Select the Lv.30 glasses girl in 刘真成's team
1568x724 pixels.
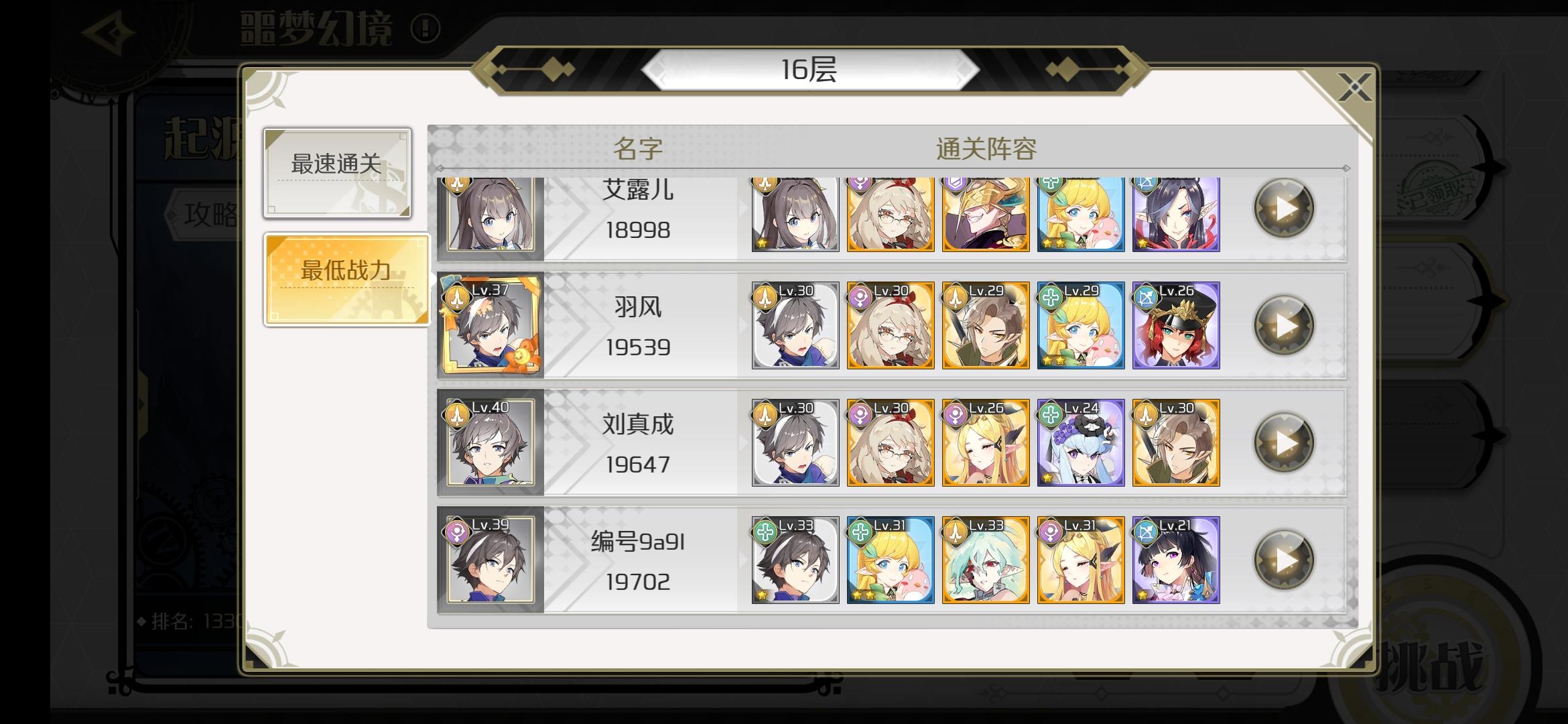(891, 443)
